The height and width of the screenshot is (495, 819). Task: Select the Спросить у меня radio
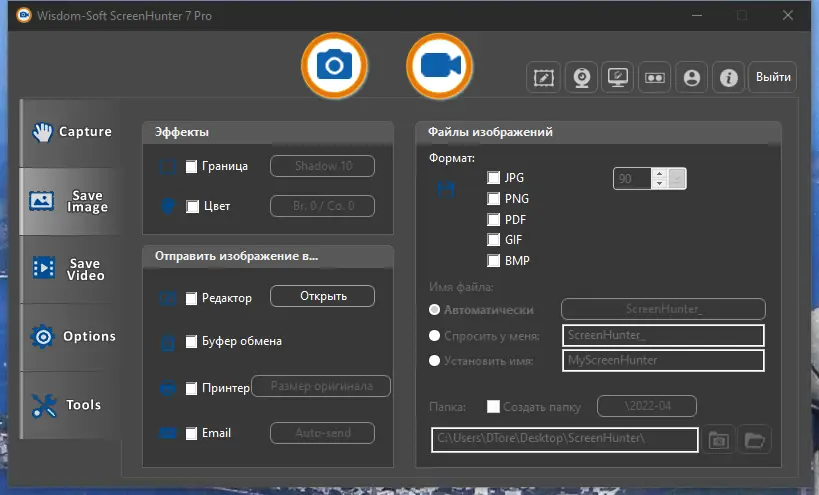[x=434, y=335]
